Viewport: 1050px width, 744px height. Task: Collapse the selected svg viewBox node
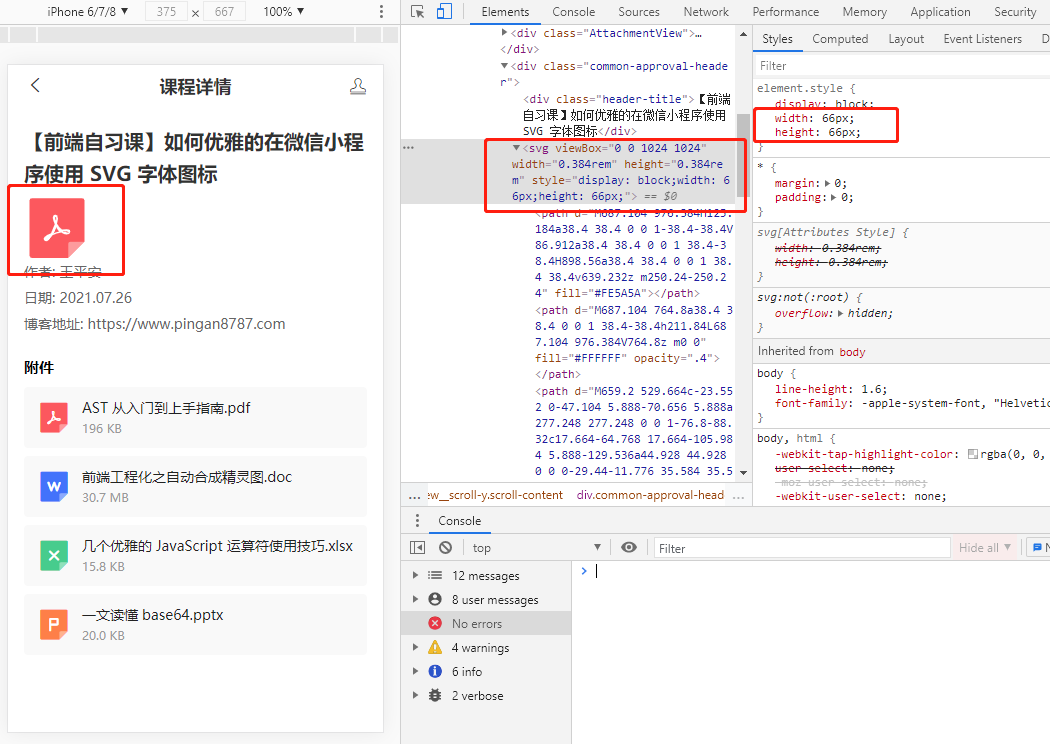click(516, 147)
